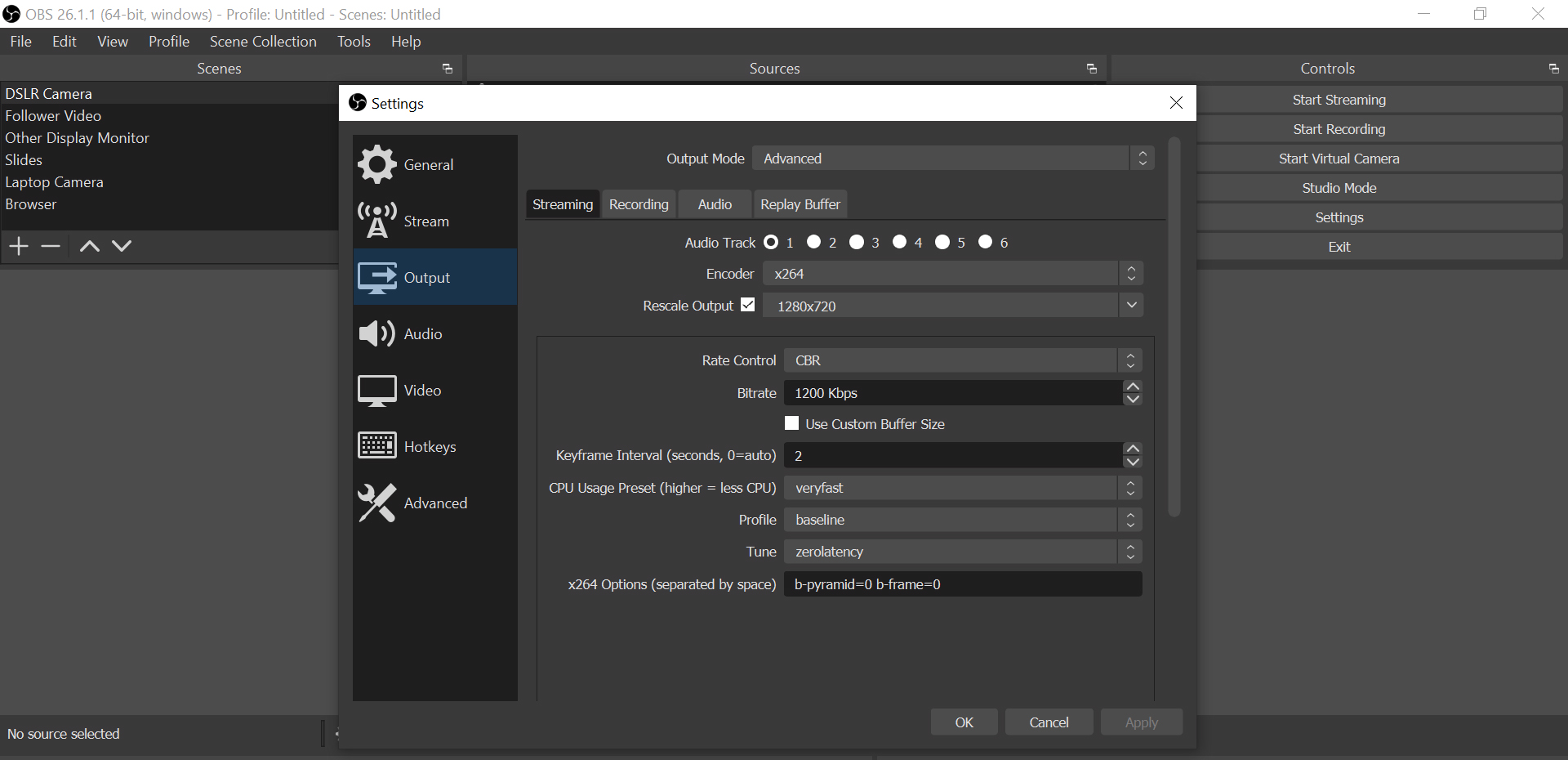Move scene up with arrow icon
The width and height of the screenshot is (1568, 760).
click(90, 246)
